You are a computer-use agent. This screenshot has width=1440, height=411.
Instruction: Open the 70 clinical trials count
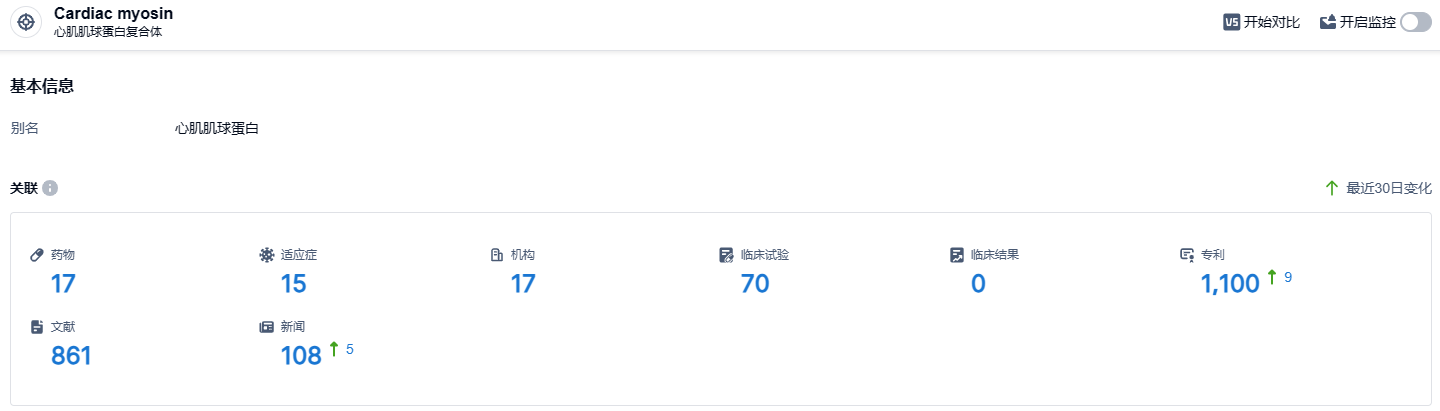[755, 284]
